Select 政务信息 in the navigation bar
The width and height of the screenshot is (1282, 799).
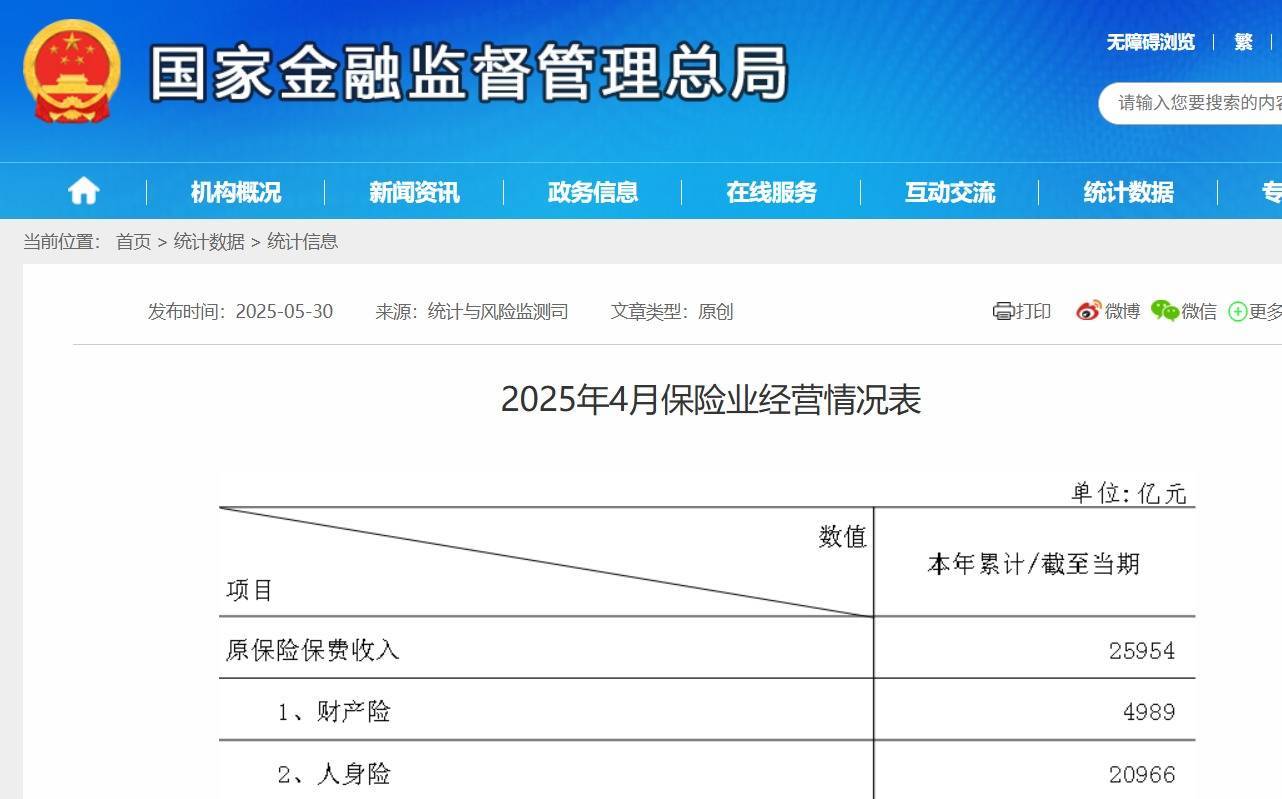tap(593, 192)
